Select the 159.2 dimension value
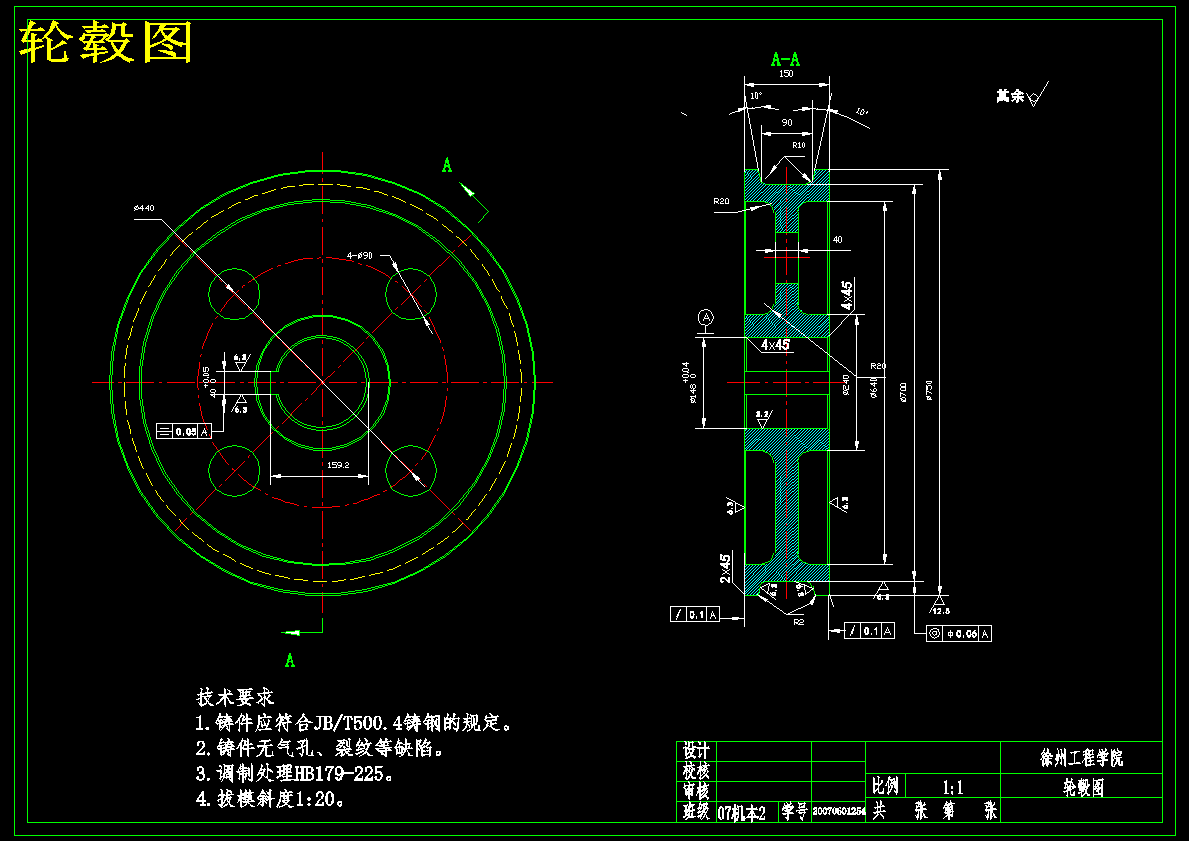Viewport: 1189px width, 841px height. pos(337,465)
